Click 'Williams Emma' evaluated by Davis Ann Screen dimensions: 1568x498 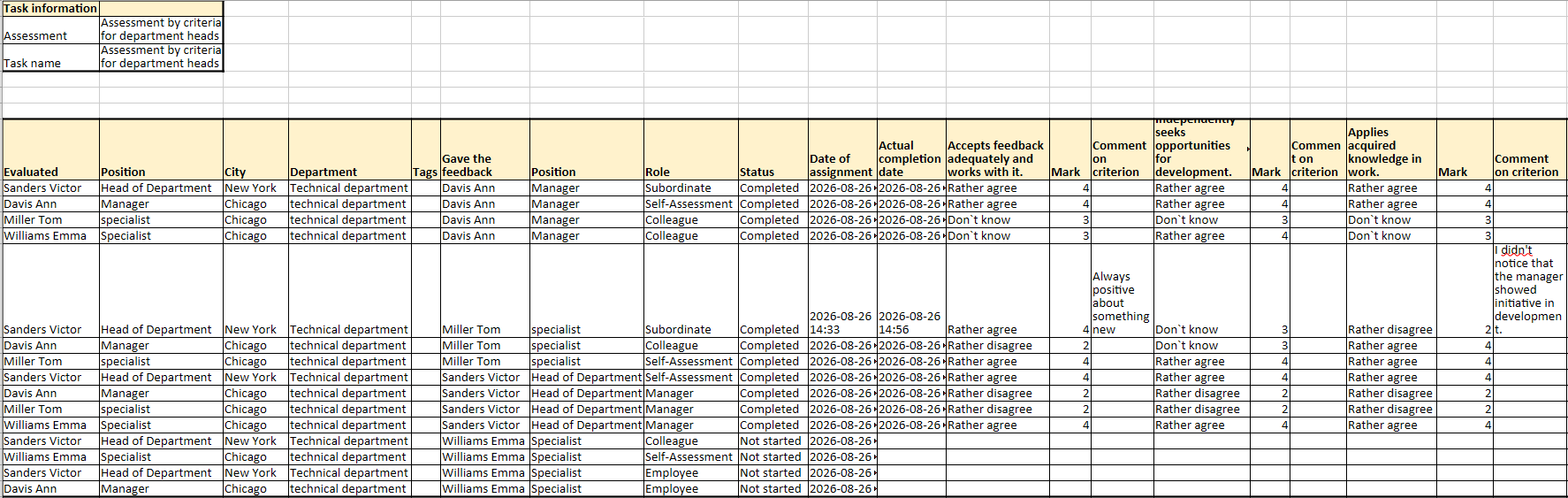coord(50,236)
